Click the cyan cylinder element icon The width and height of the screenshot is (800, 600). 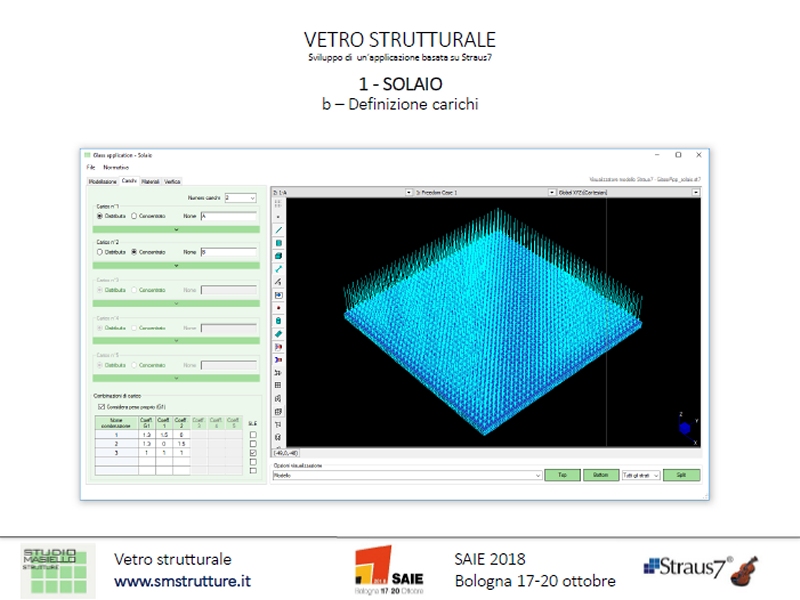coord(278,321)
